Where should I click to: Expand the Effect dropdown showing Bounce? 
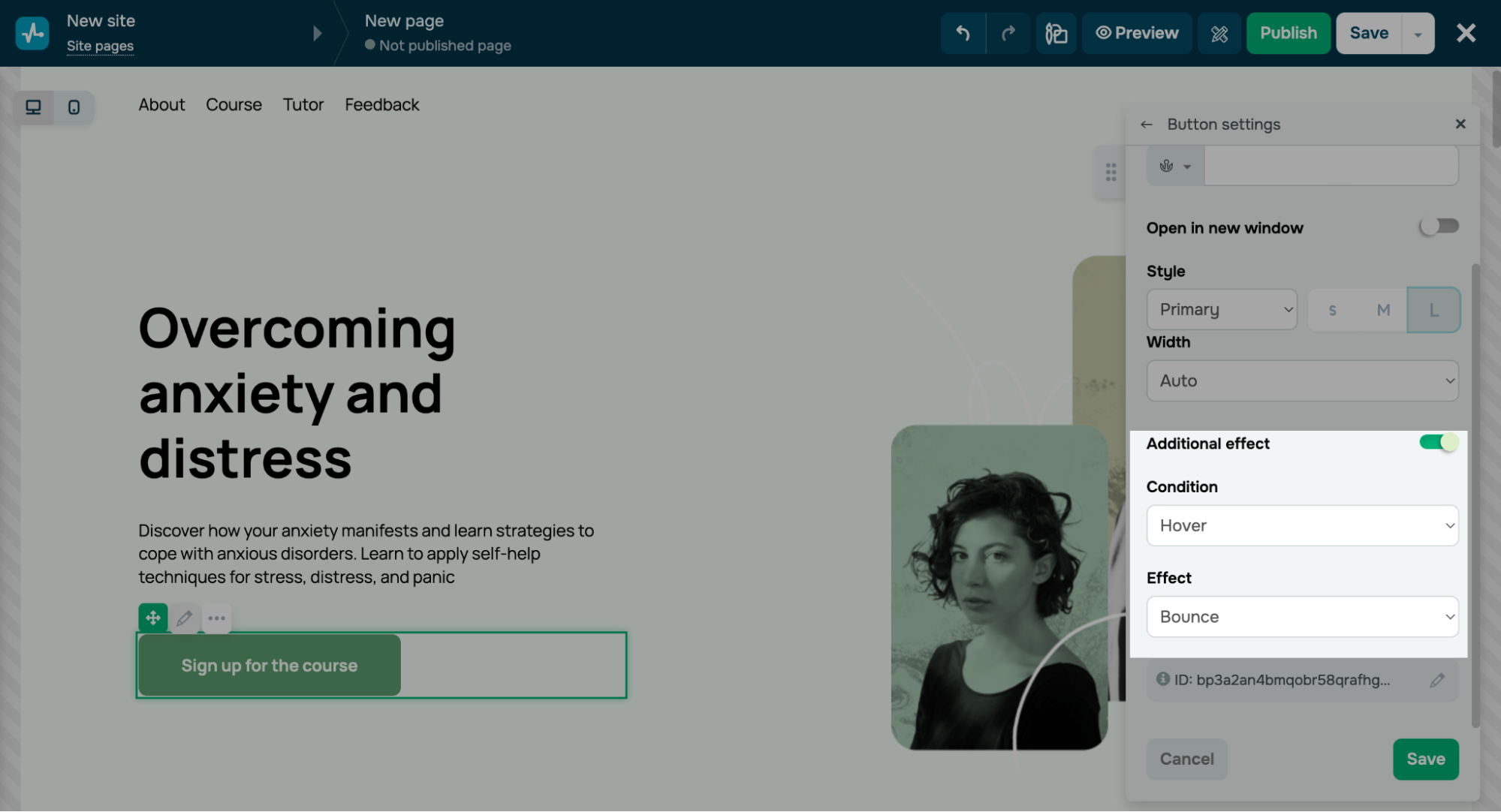1302,617
